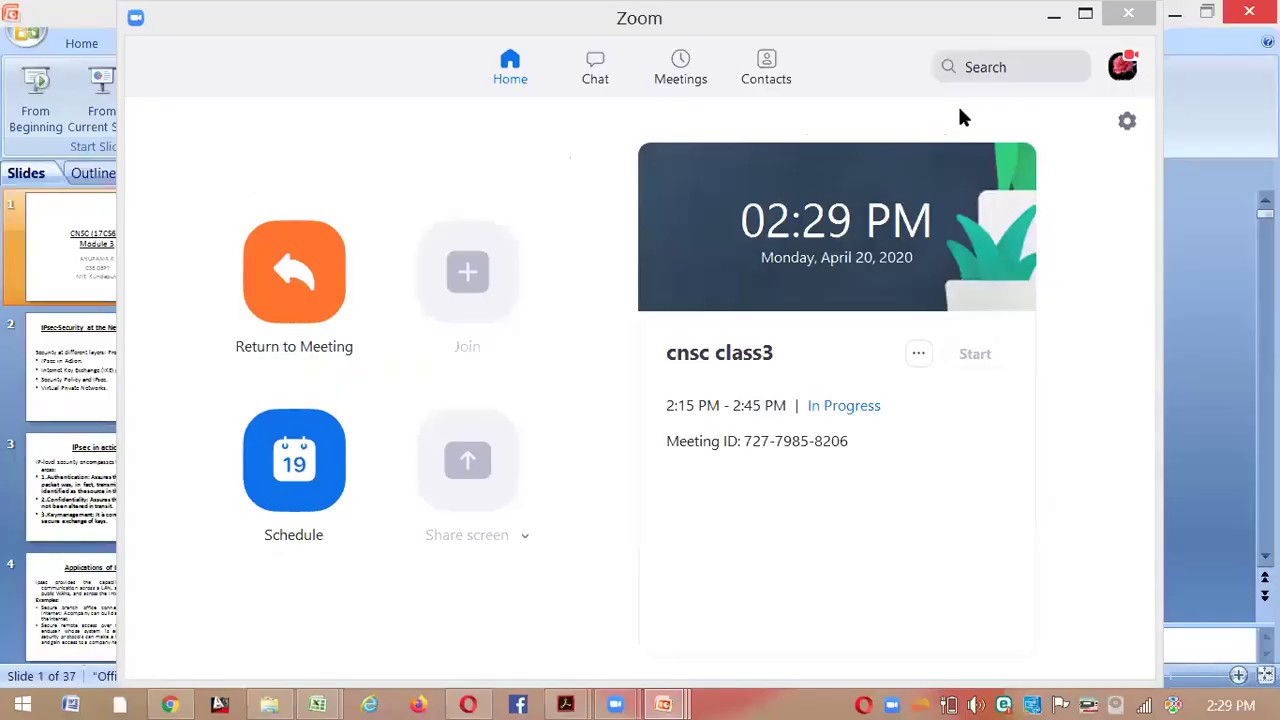1280x720 pixels.
Task: Switch to the Chat tab in Zoom
Action: (595, 67)
